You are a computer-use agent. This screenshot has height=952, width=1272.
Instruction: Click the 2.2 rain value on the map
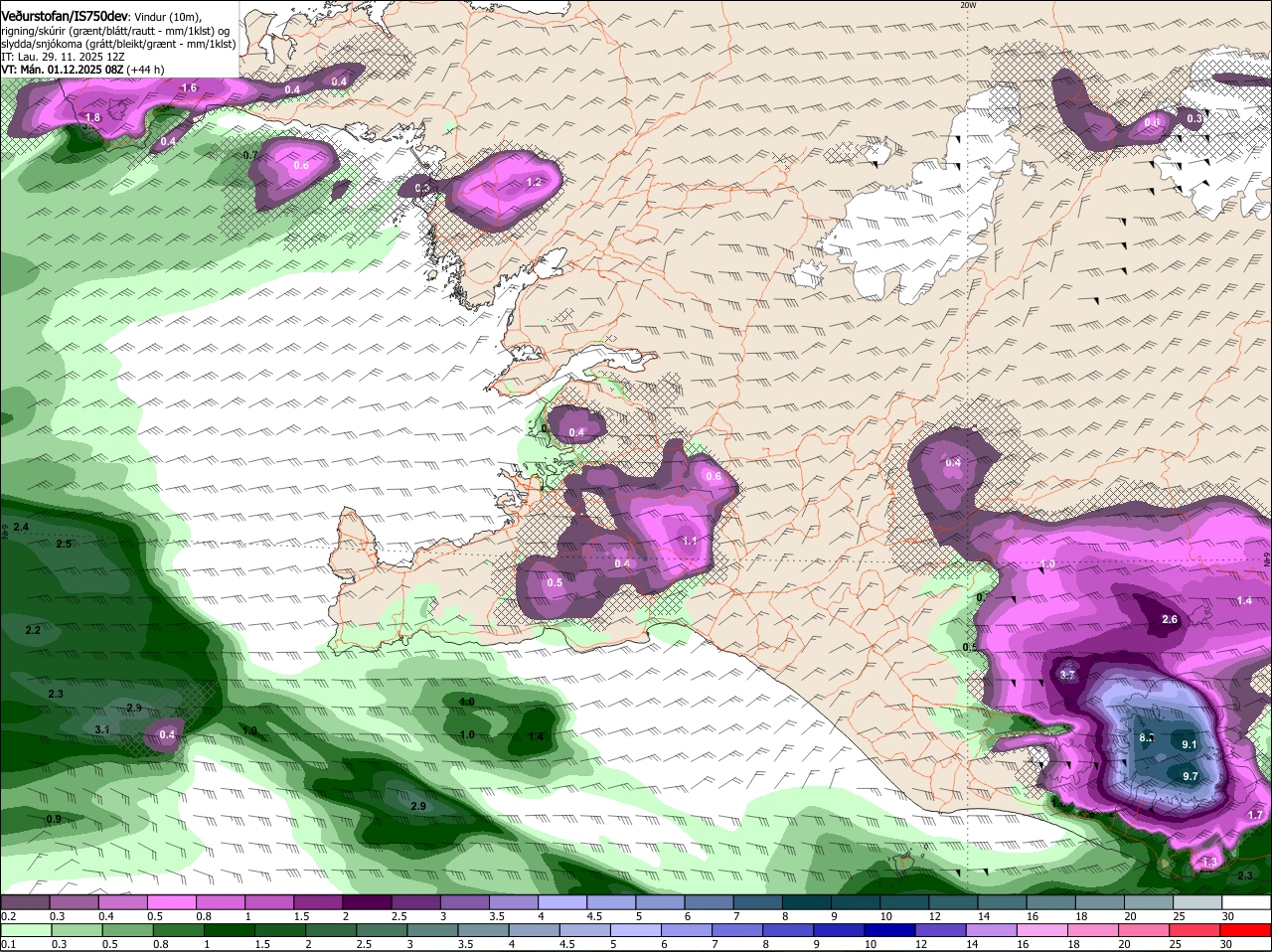[33, 630]
